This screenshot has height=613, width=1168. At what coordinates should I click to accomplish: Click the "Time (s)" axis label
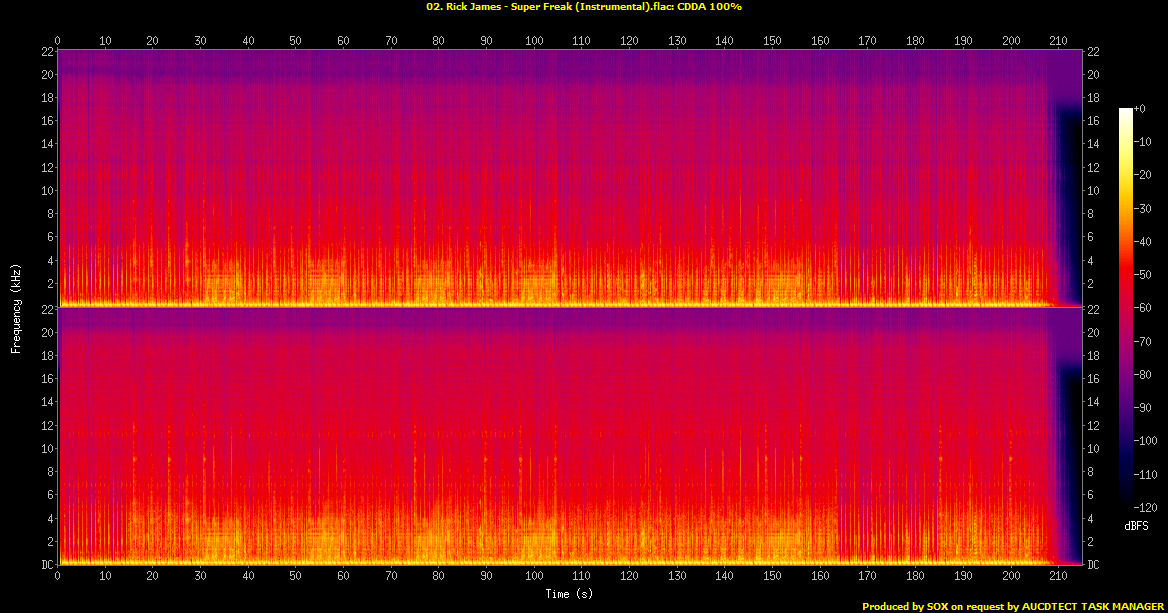[569, 594]
